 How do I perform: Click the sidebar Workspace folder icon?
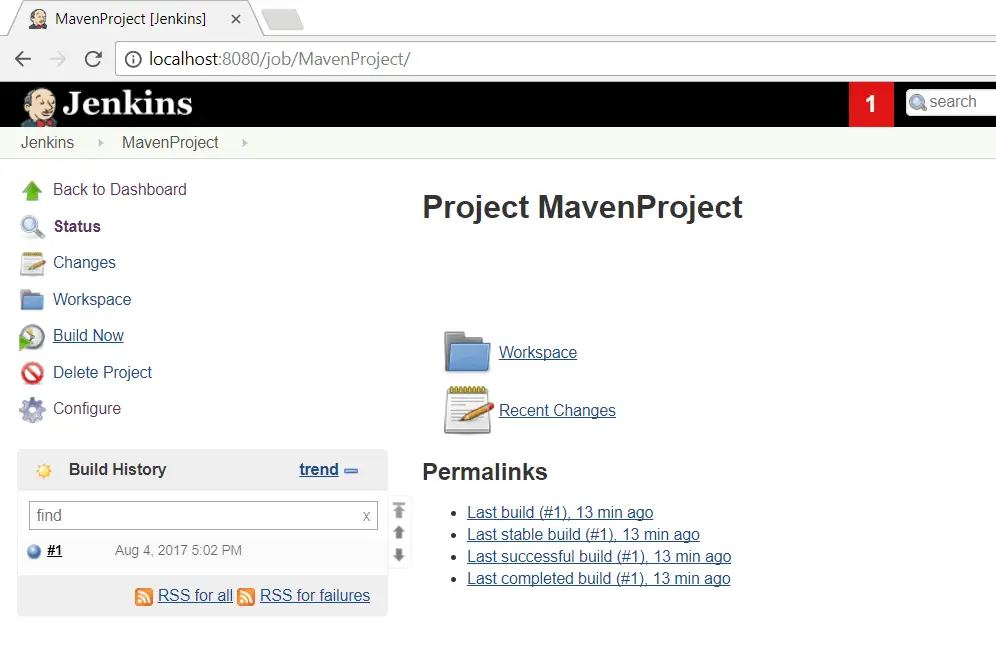(32, 300)
